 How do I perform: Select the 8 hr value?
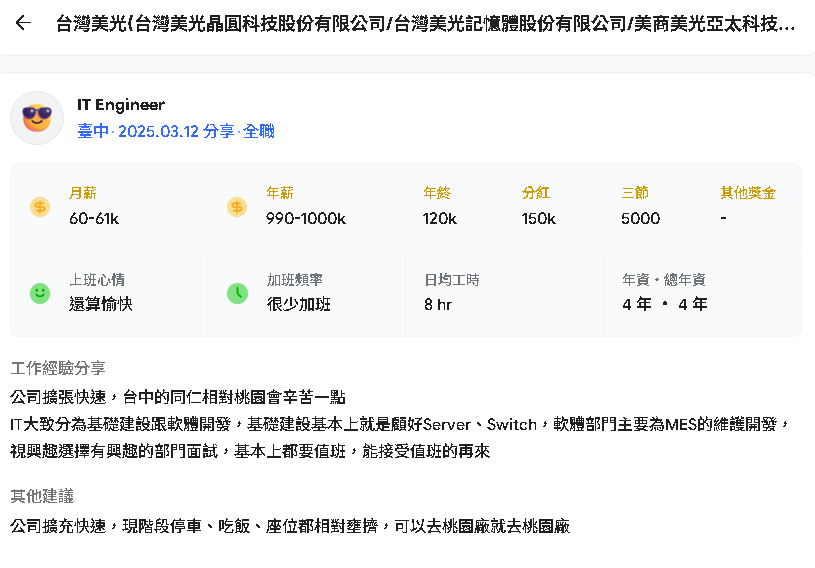438,305
